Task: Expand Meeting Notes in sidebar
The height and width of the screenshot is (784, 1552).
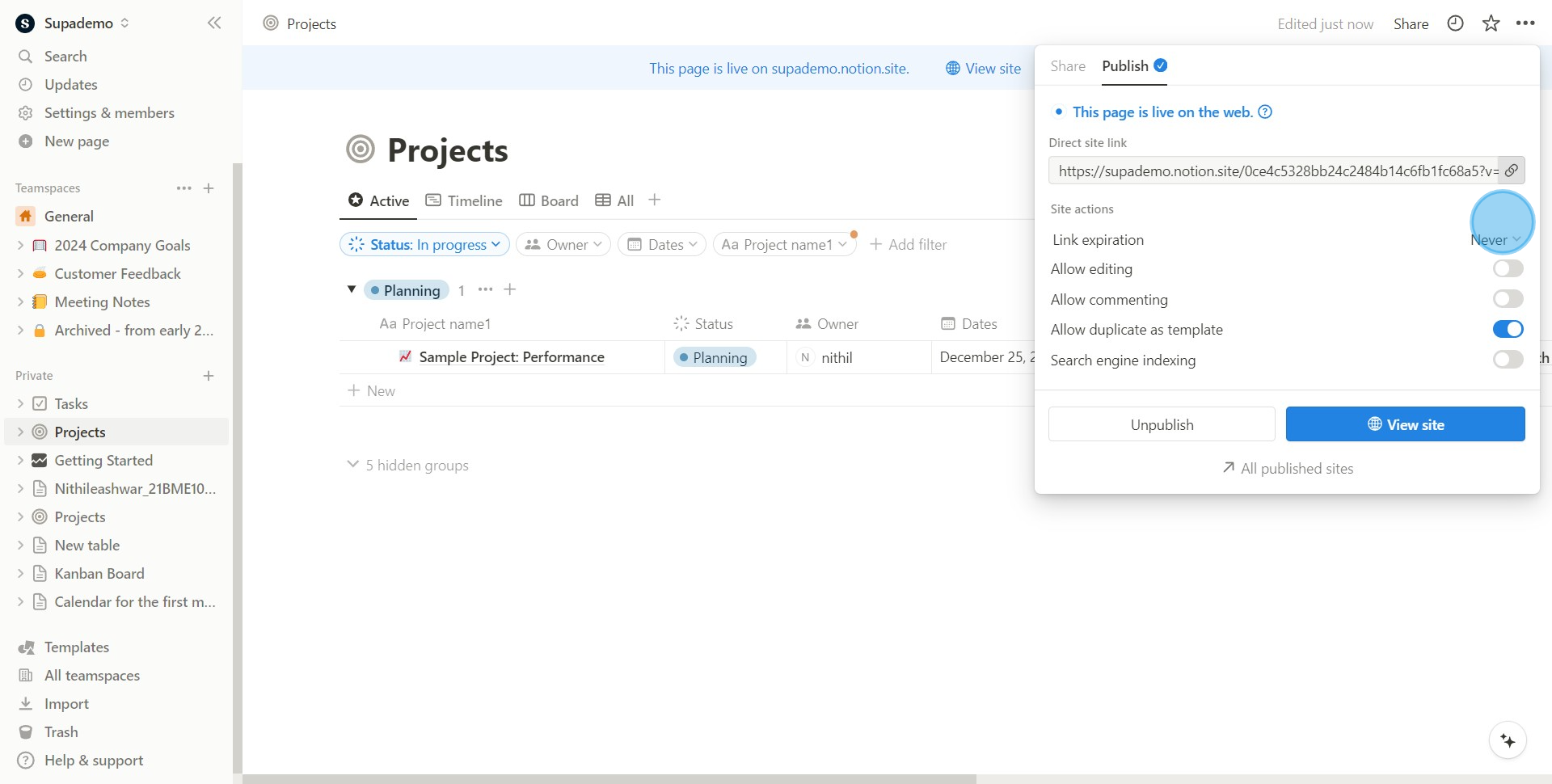Action: [x=20, y=301]
